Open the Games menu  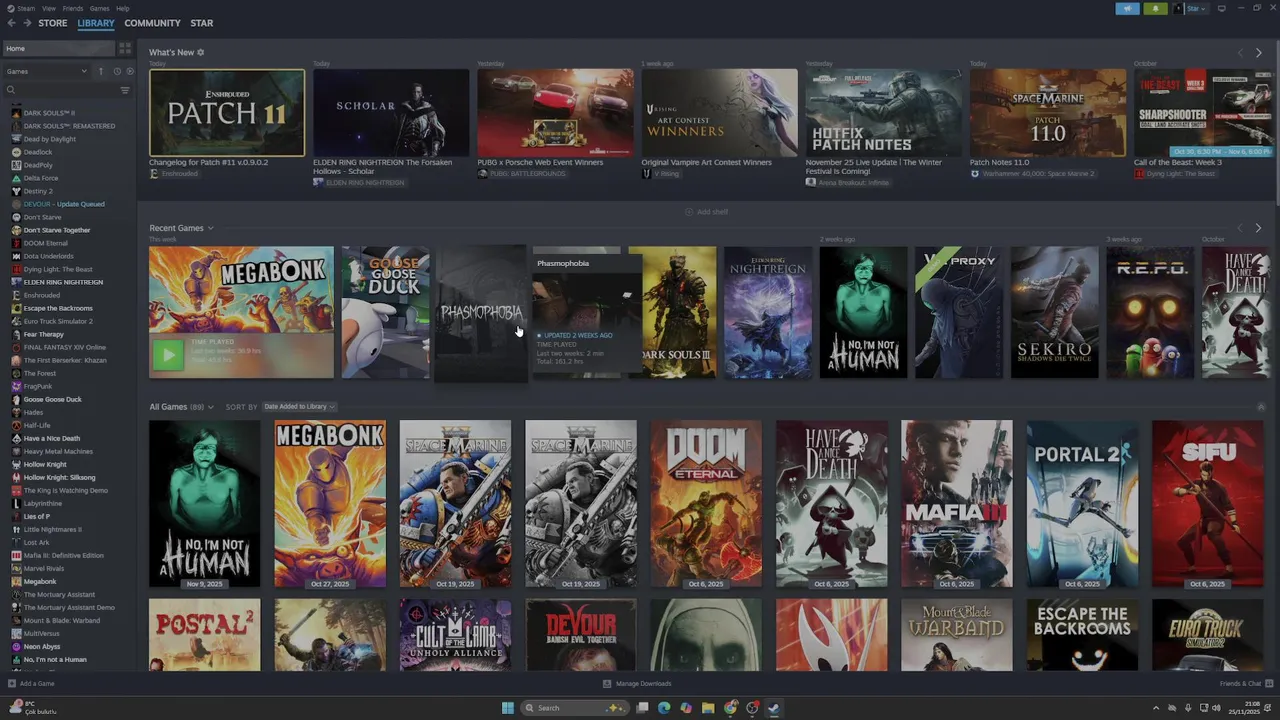pos(100,8)
